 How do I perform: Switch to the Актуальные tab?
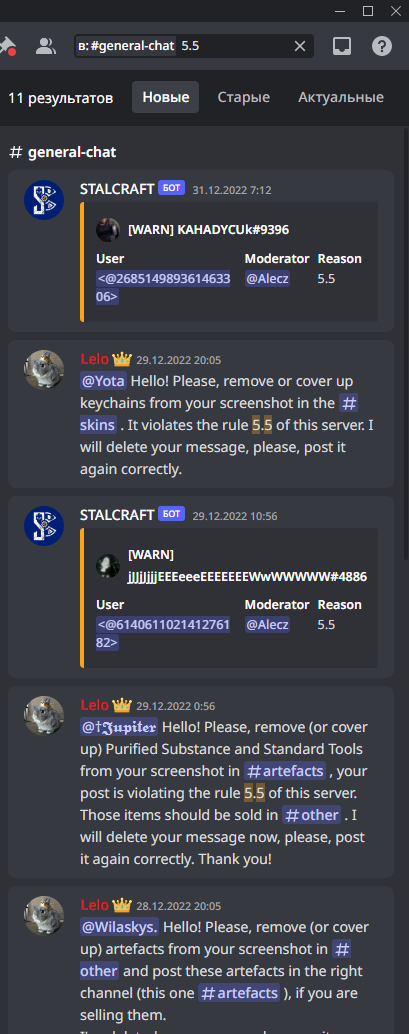[340, 98]
